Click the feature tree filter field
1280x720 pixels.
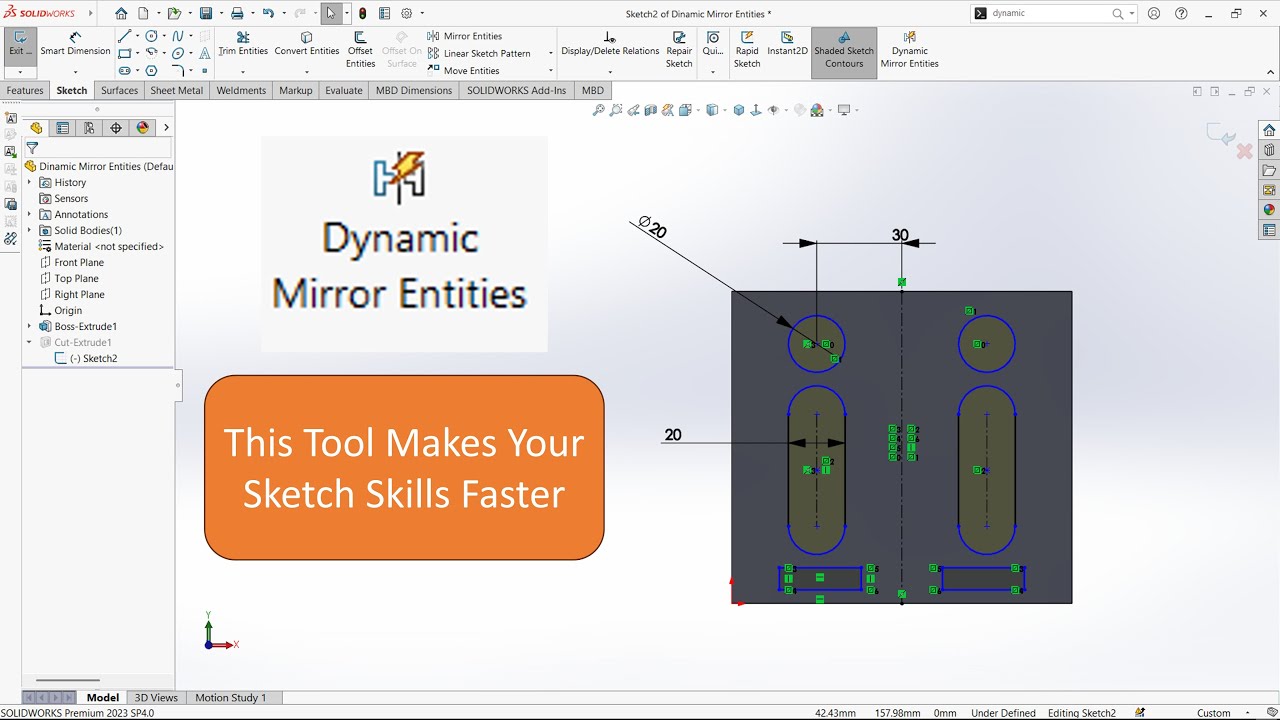point(98,148)
